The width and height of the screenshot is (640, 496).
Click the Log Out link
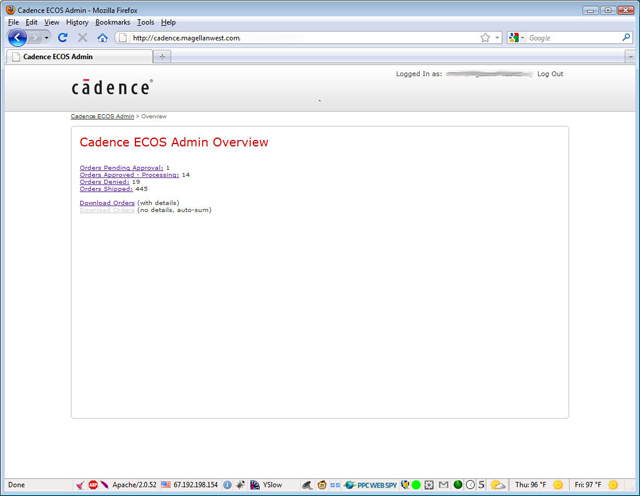550,74
